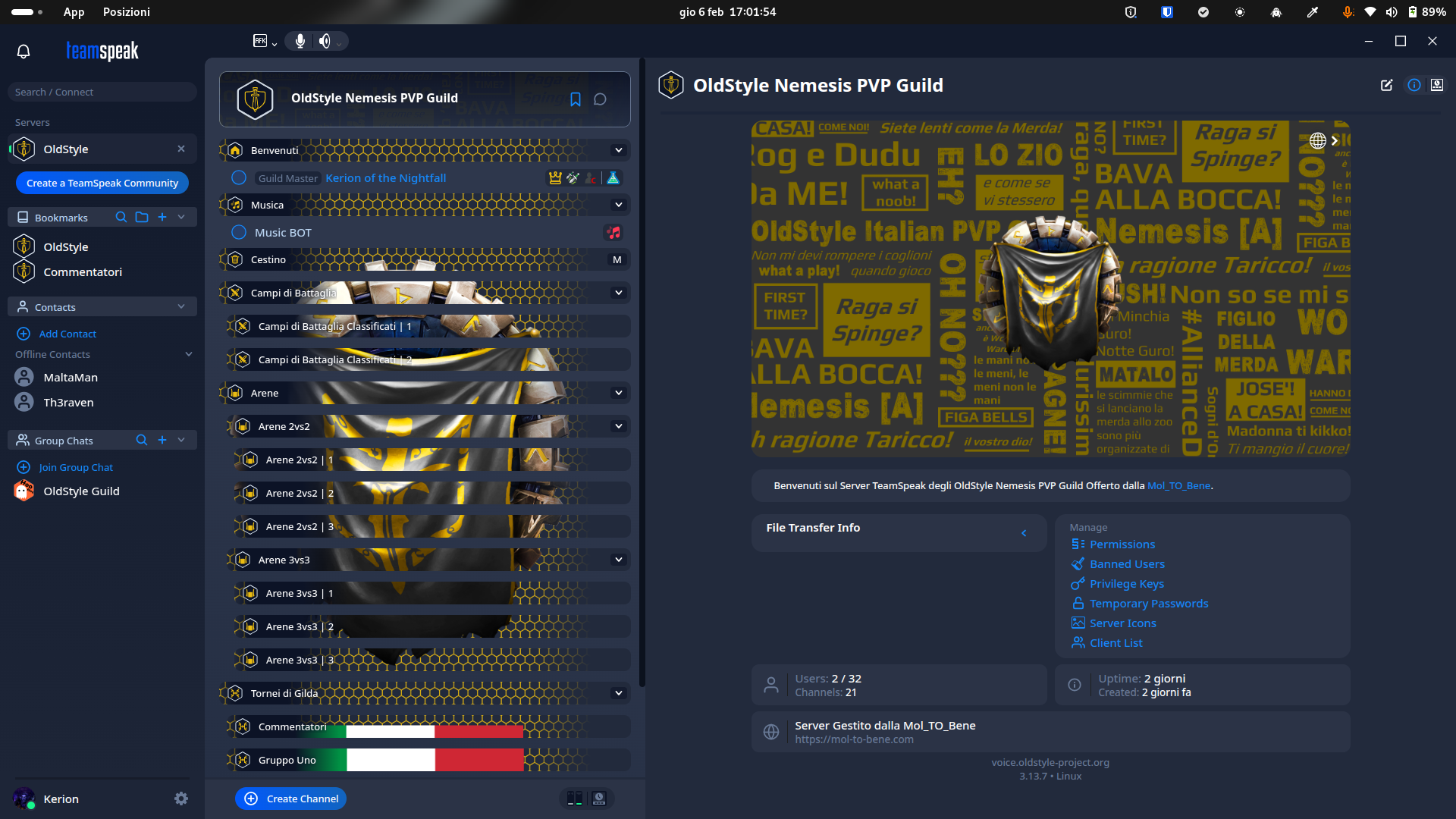
Task: Open the history clock icon at the channel list bottom
Action: click(599, 799)
